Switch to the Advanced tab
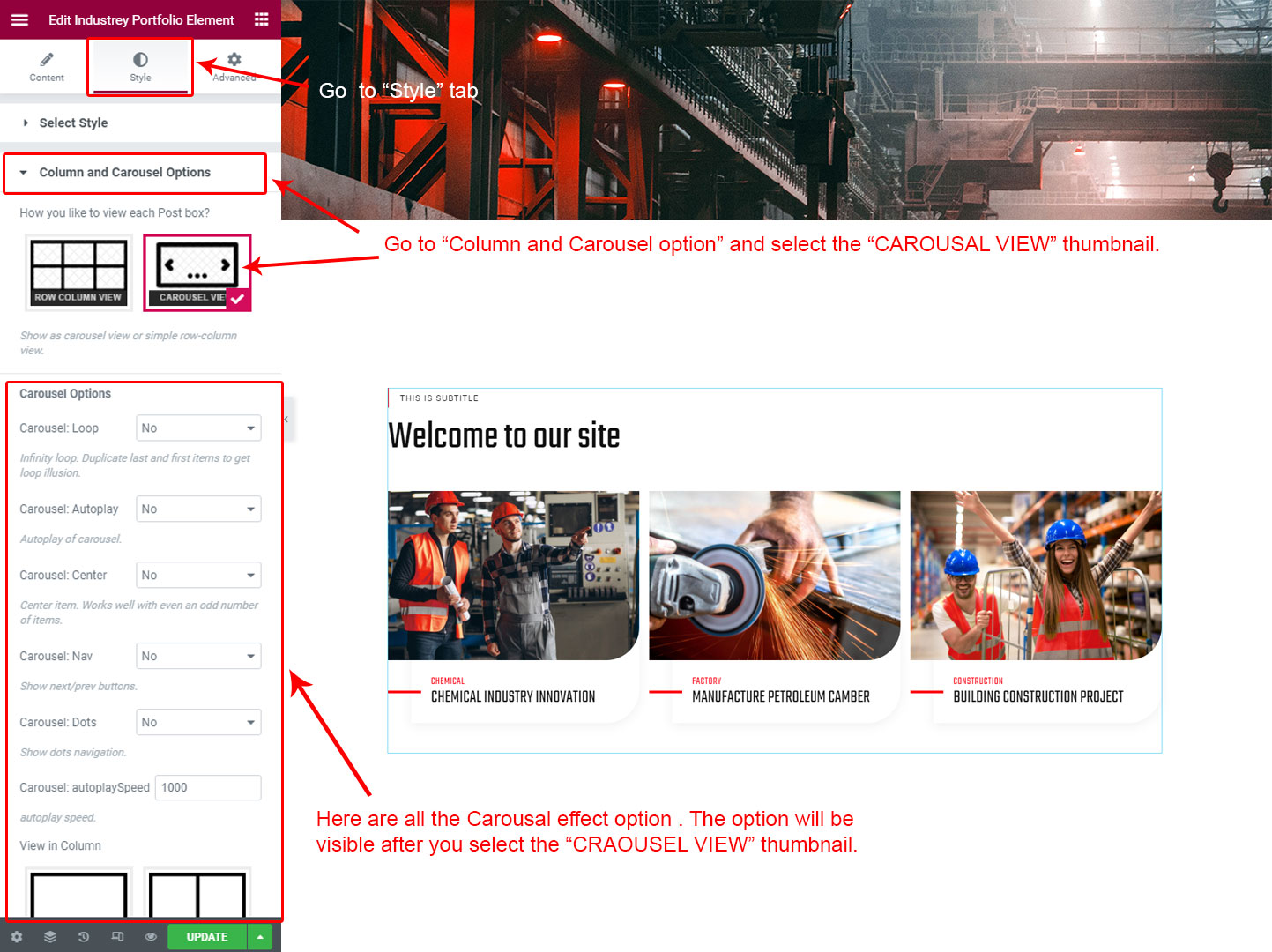Image resolution: width=1272 pixels, height=952 pixels. [x=234, y=67]
